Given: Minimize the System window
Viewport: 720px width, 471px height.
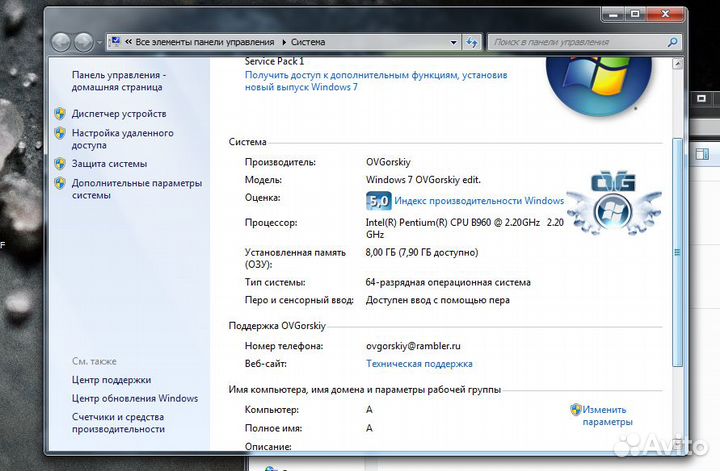Looking at the screenshot, I should click(613, 15).
